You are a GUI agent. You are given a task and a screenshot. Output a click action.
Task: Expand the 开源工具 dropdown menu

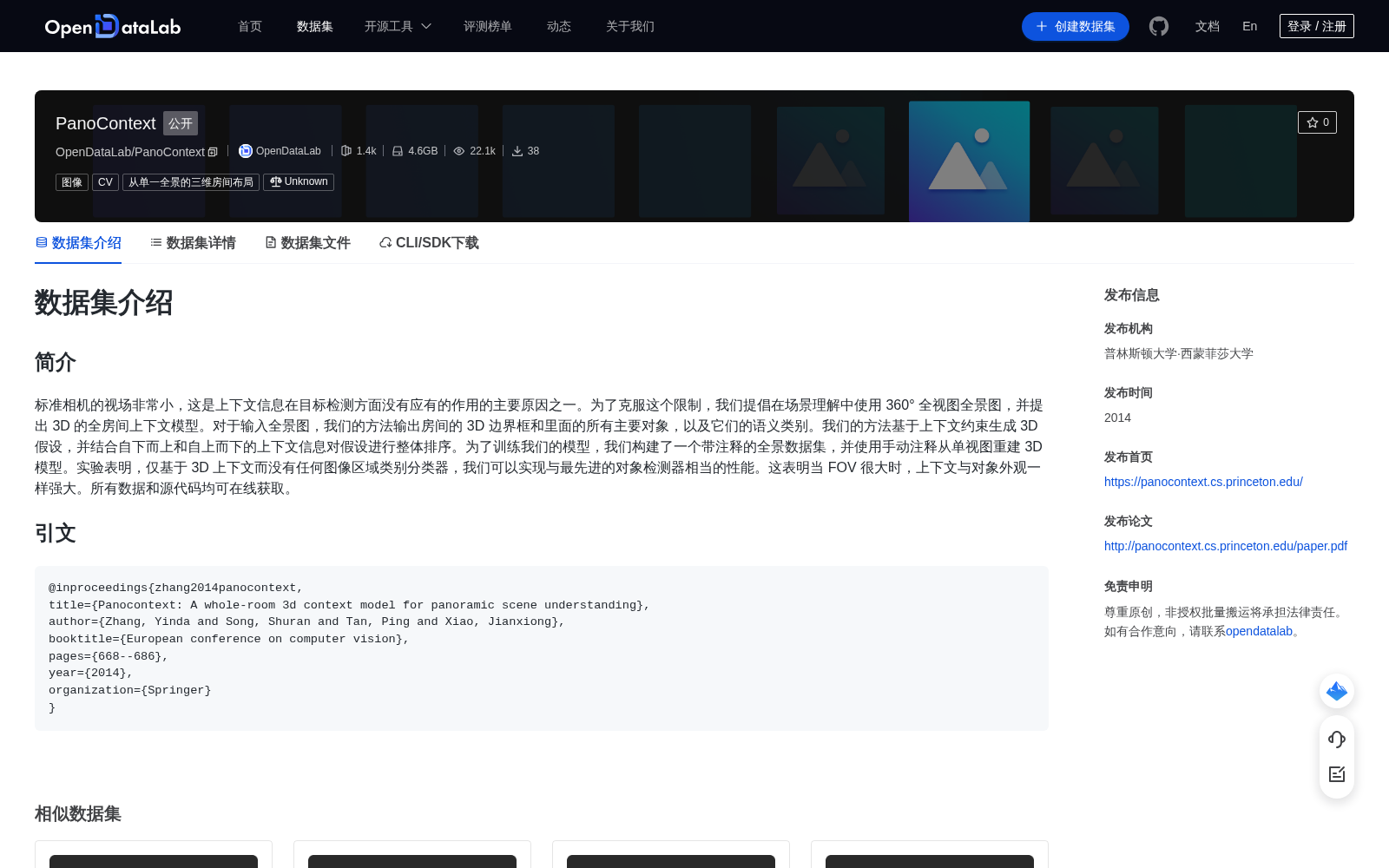point(398,26)
